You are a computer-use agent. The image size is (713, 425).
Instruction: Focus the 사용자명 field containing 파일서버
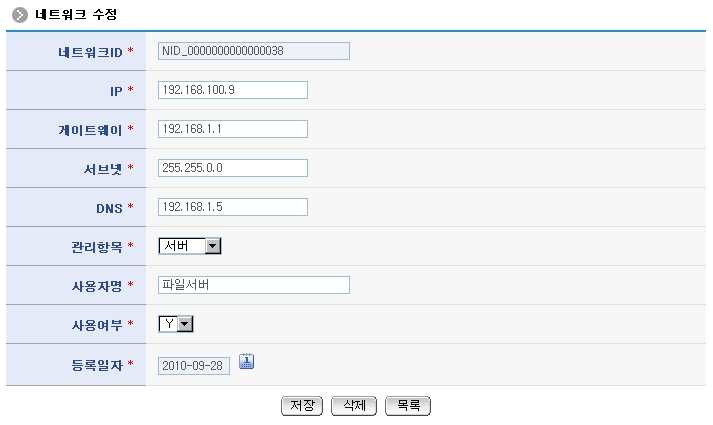click(254, 285)
